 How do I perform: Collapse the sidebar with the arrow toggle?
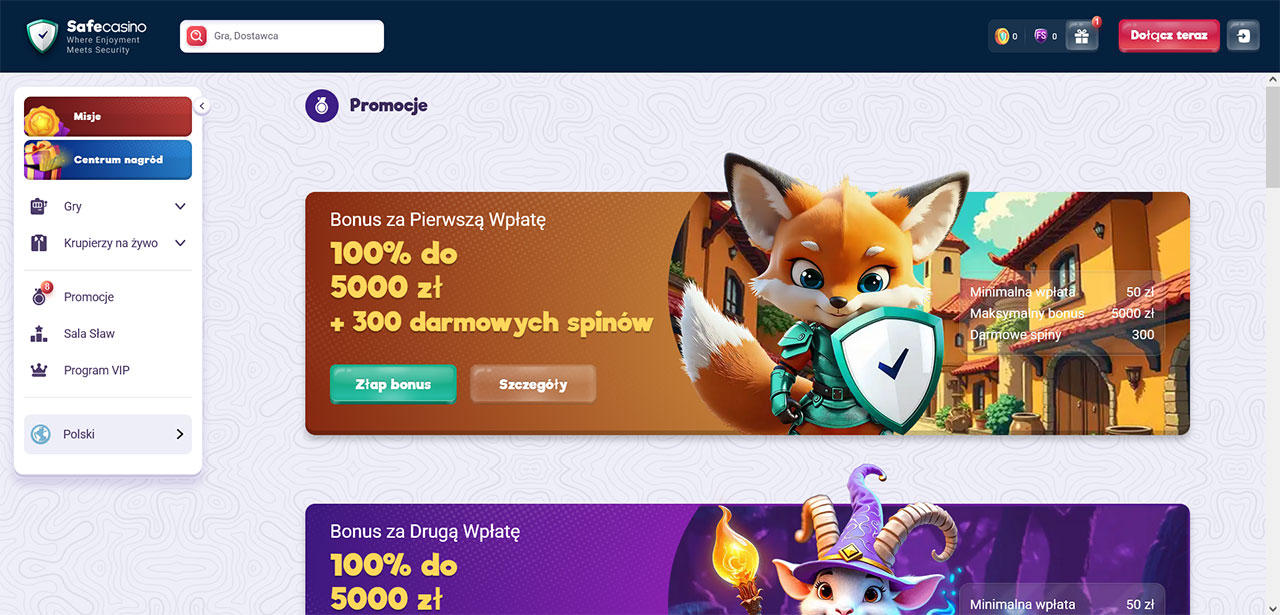point(202,105)
